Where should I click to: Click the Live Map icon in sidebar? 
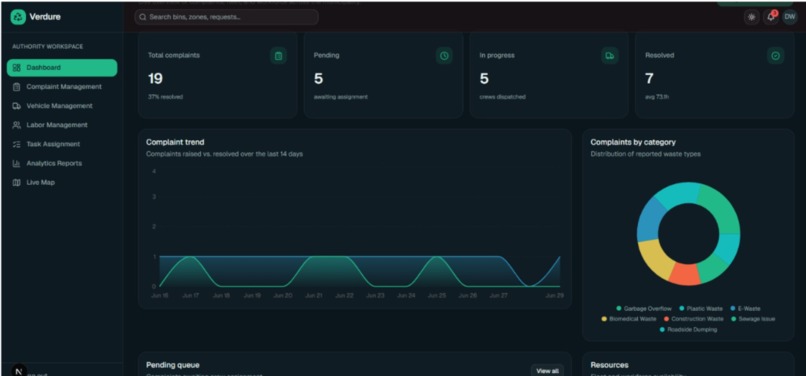coord(16,183)
